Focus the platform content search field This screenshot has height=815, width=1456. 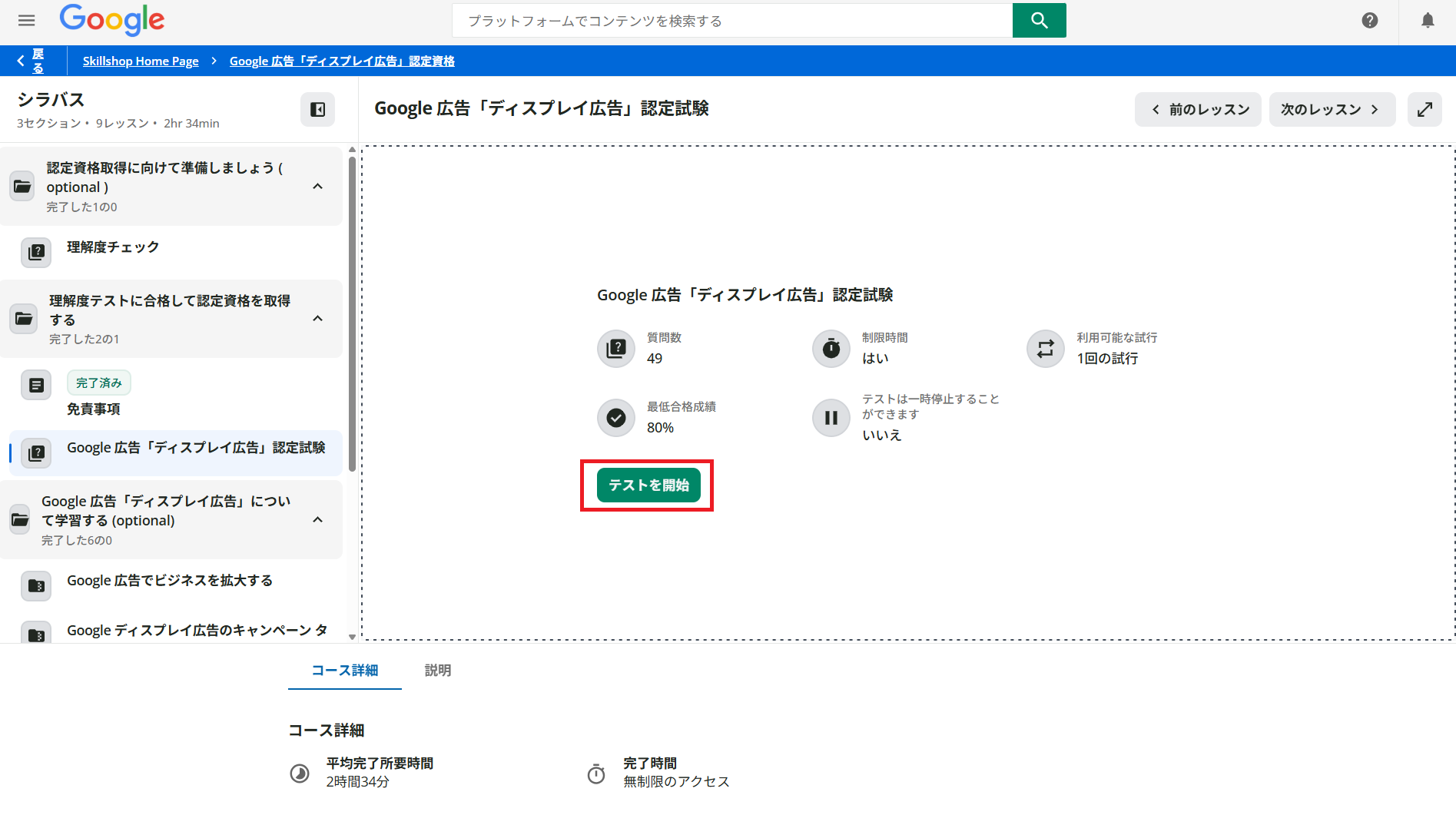(x=732, y=21)
